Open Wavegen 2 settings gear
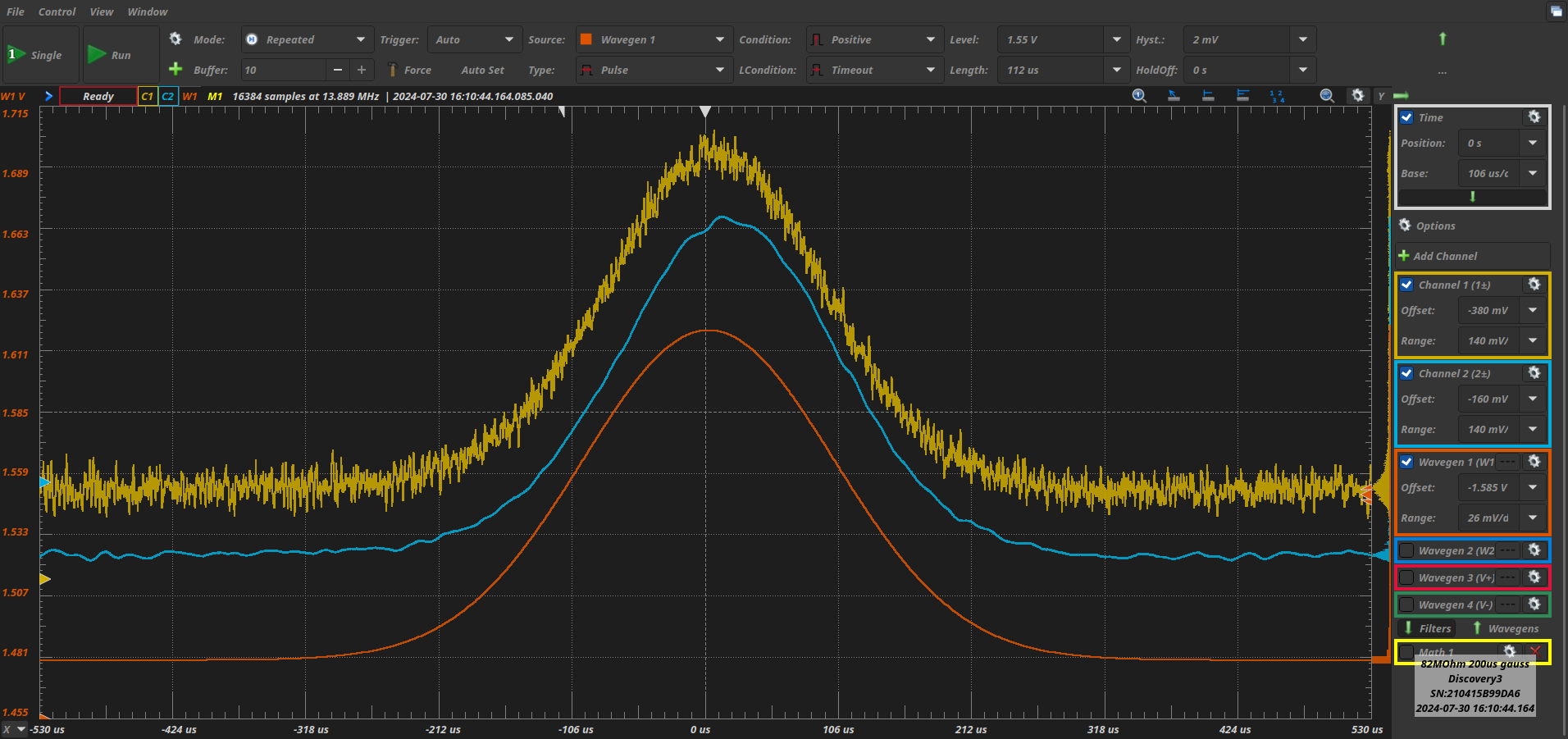Image resolution: width=1568 pixels, height=739 pixels. coord(1534,550)
